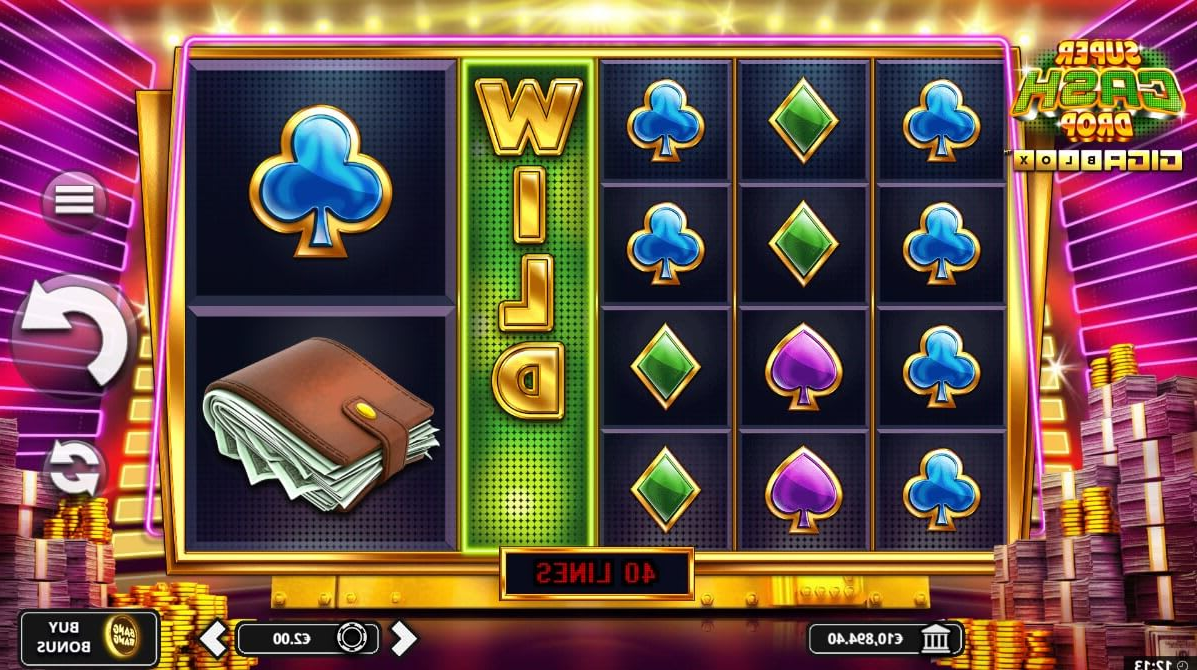Click the golden letter W on wild reel
Image resolution: width=1197 pixels, height=670 pixels.
(528, 116)
